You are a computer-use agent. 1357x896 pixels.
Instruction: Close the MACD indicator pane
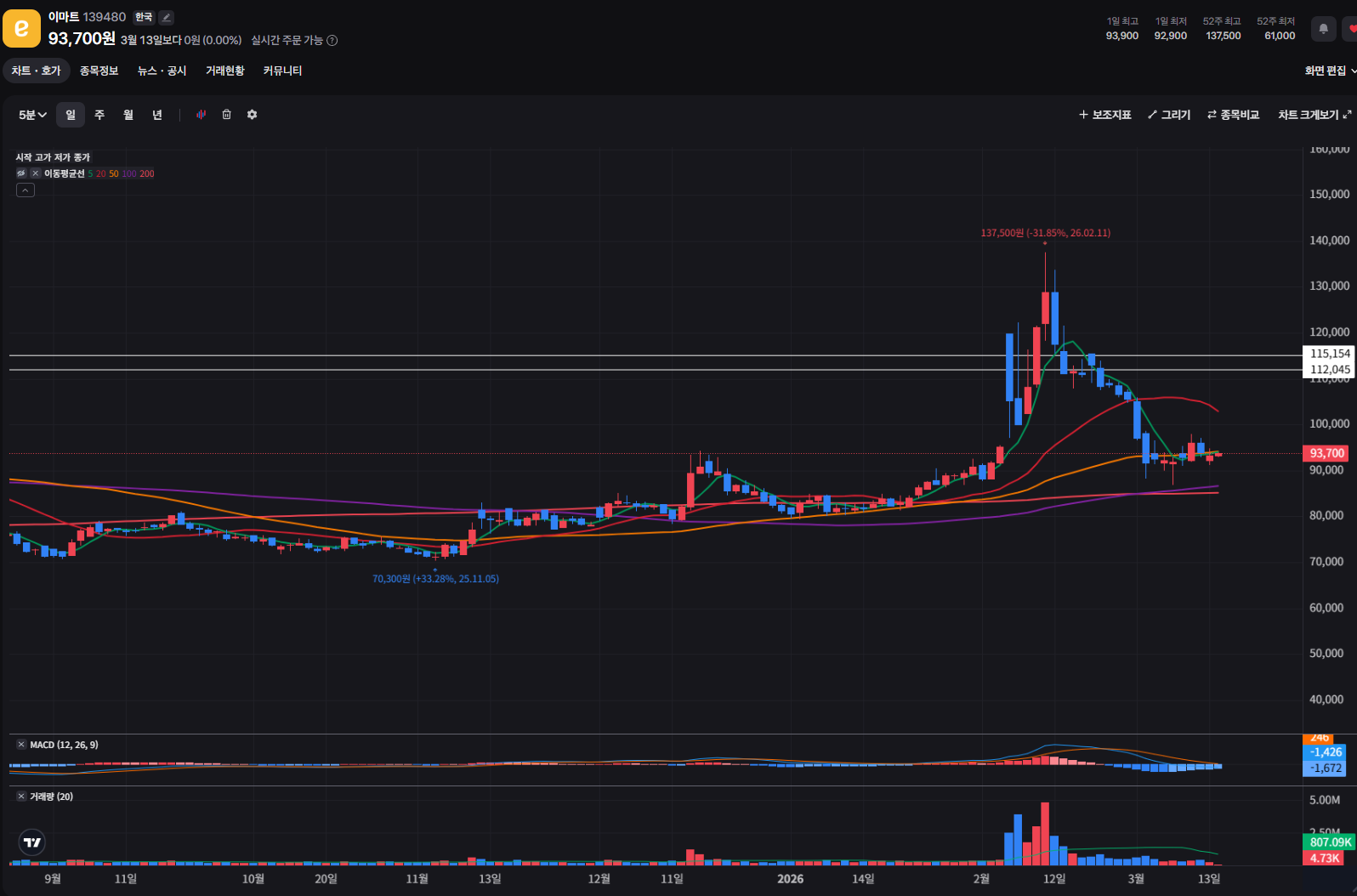click(x=21, y=745)
